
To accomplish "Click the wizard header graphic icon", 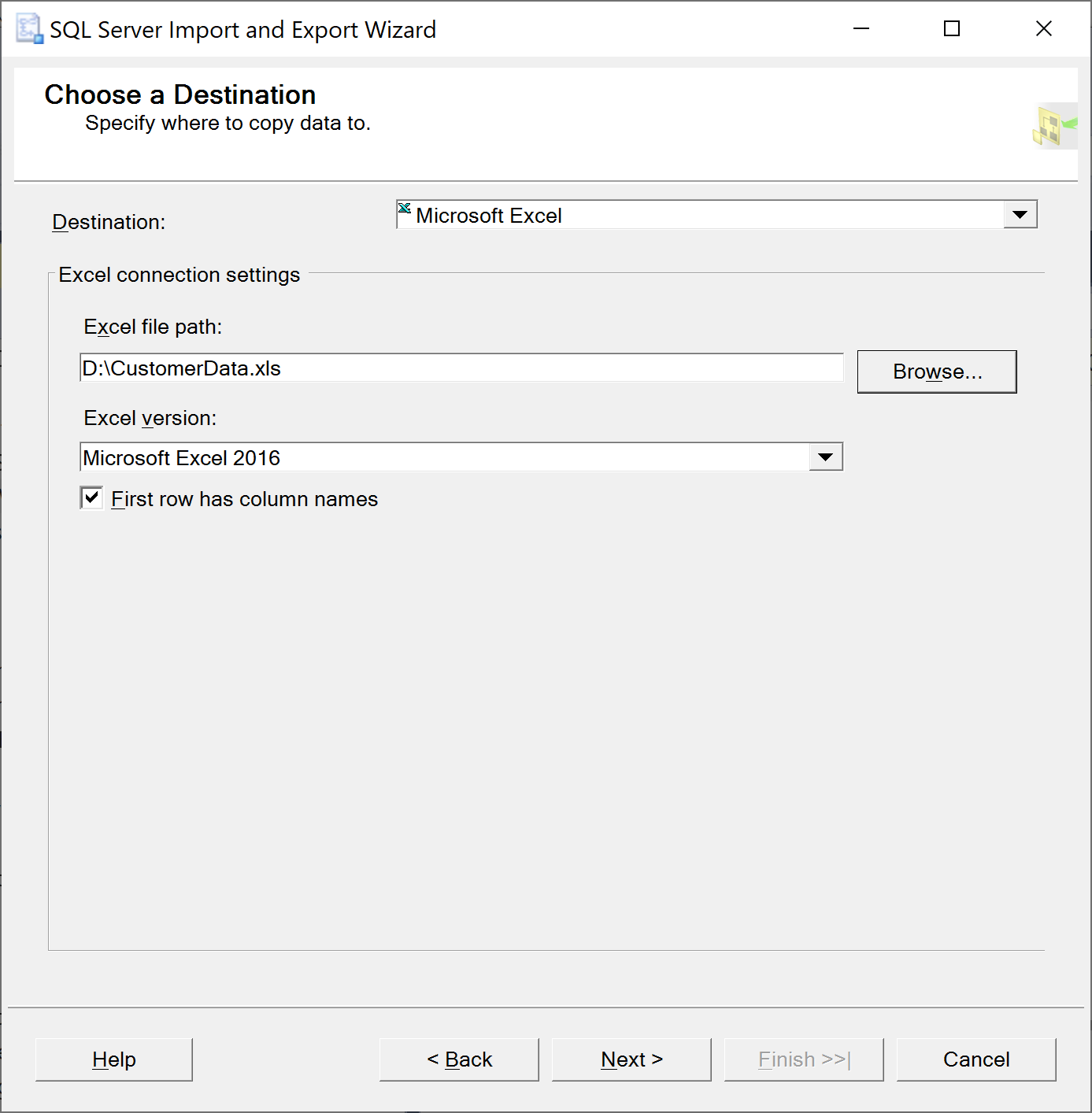I will [1055, 126].
